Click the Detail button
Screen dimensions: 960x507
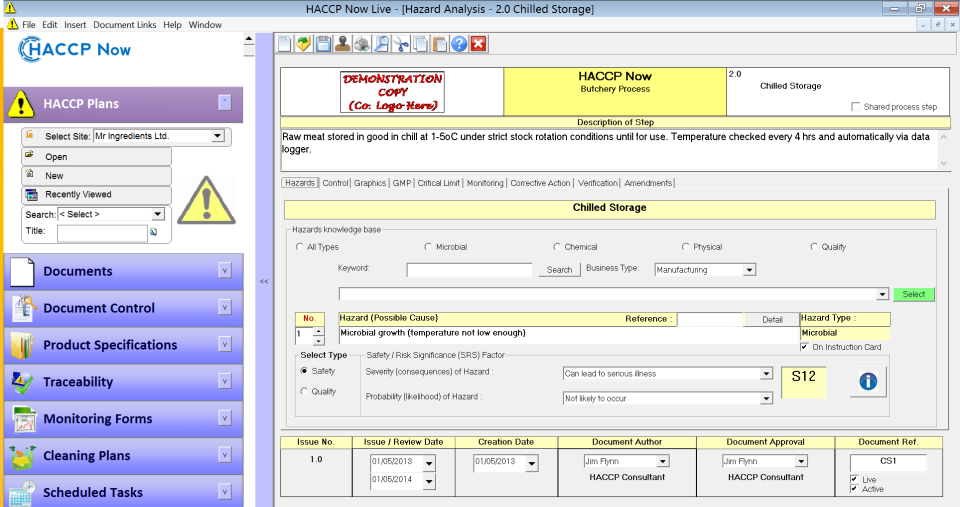(x=772, y=320)
